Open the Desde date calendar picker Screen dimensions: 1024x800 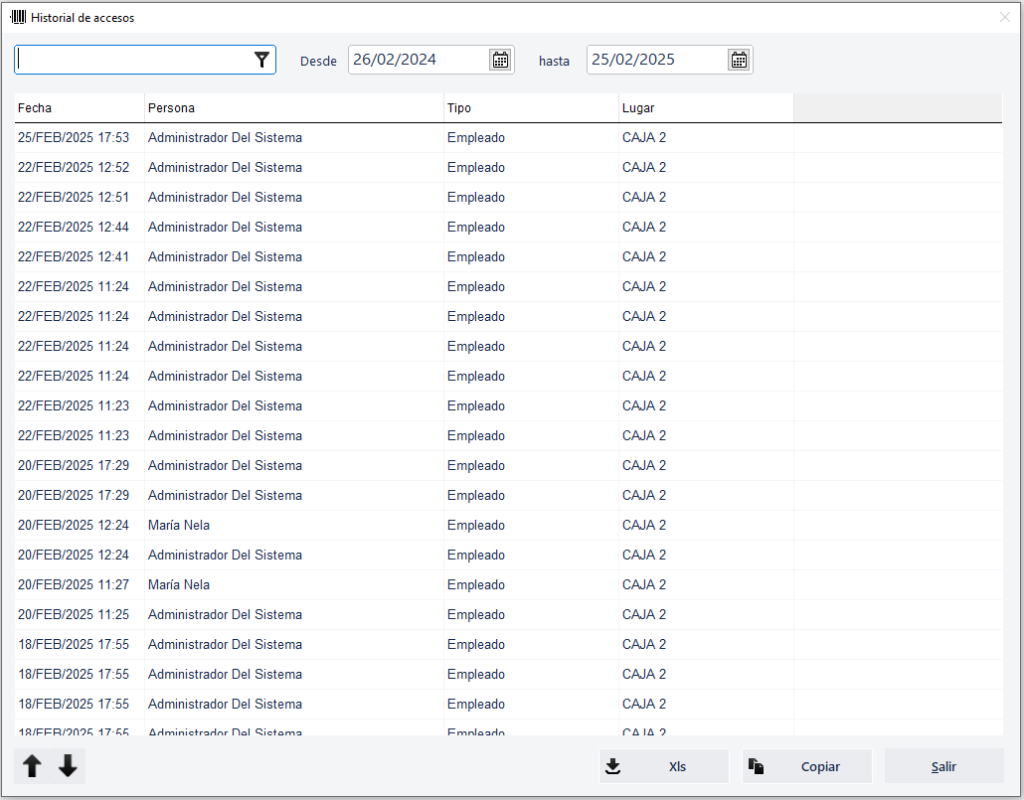click(500, 60)
